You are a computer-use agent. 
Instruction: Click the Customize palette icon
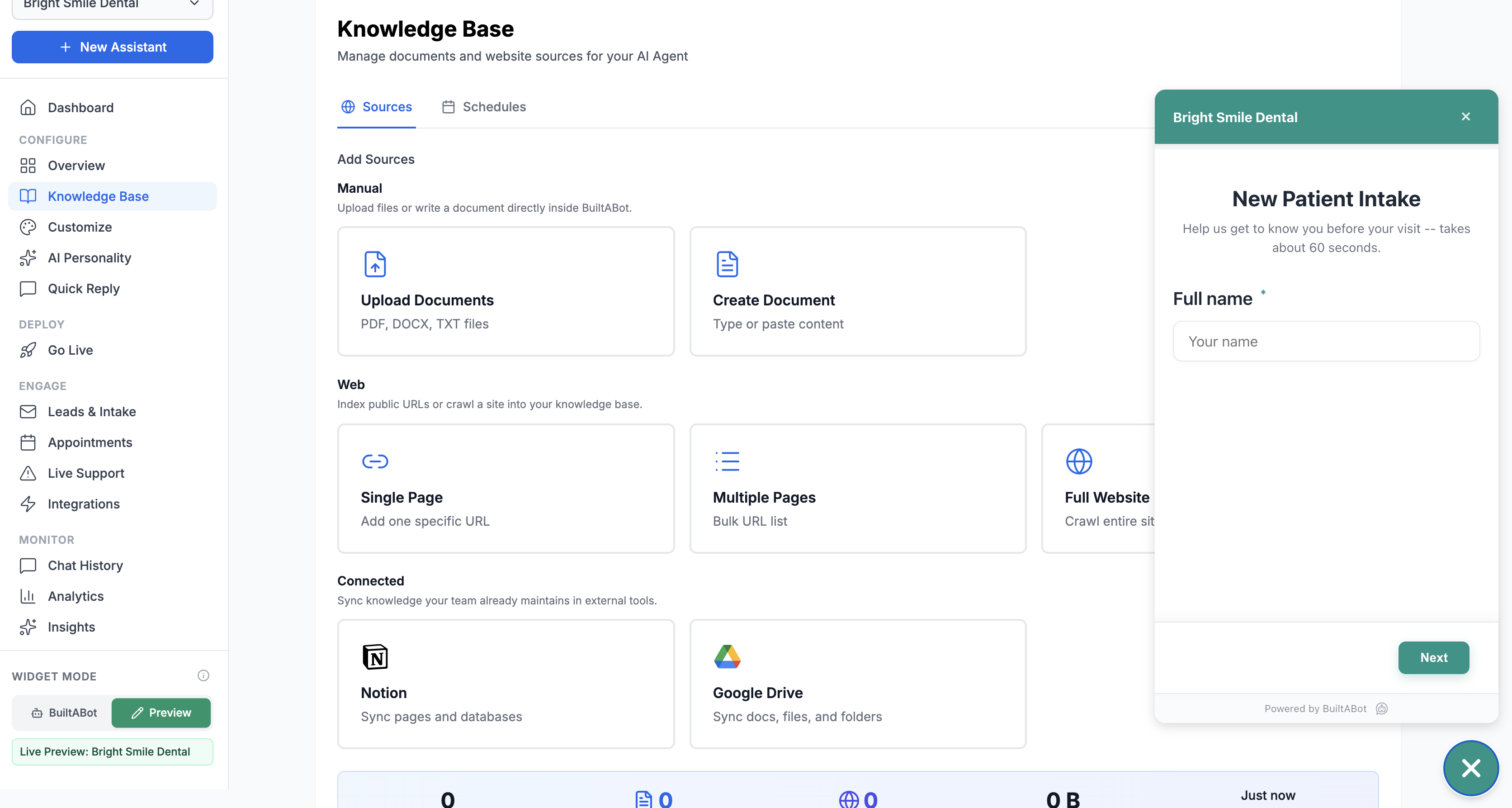click(28, 227)
